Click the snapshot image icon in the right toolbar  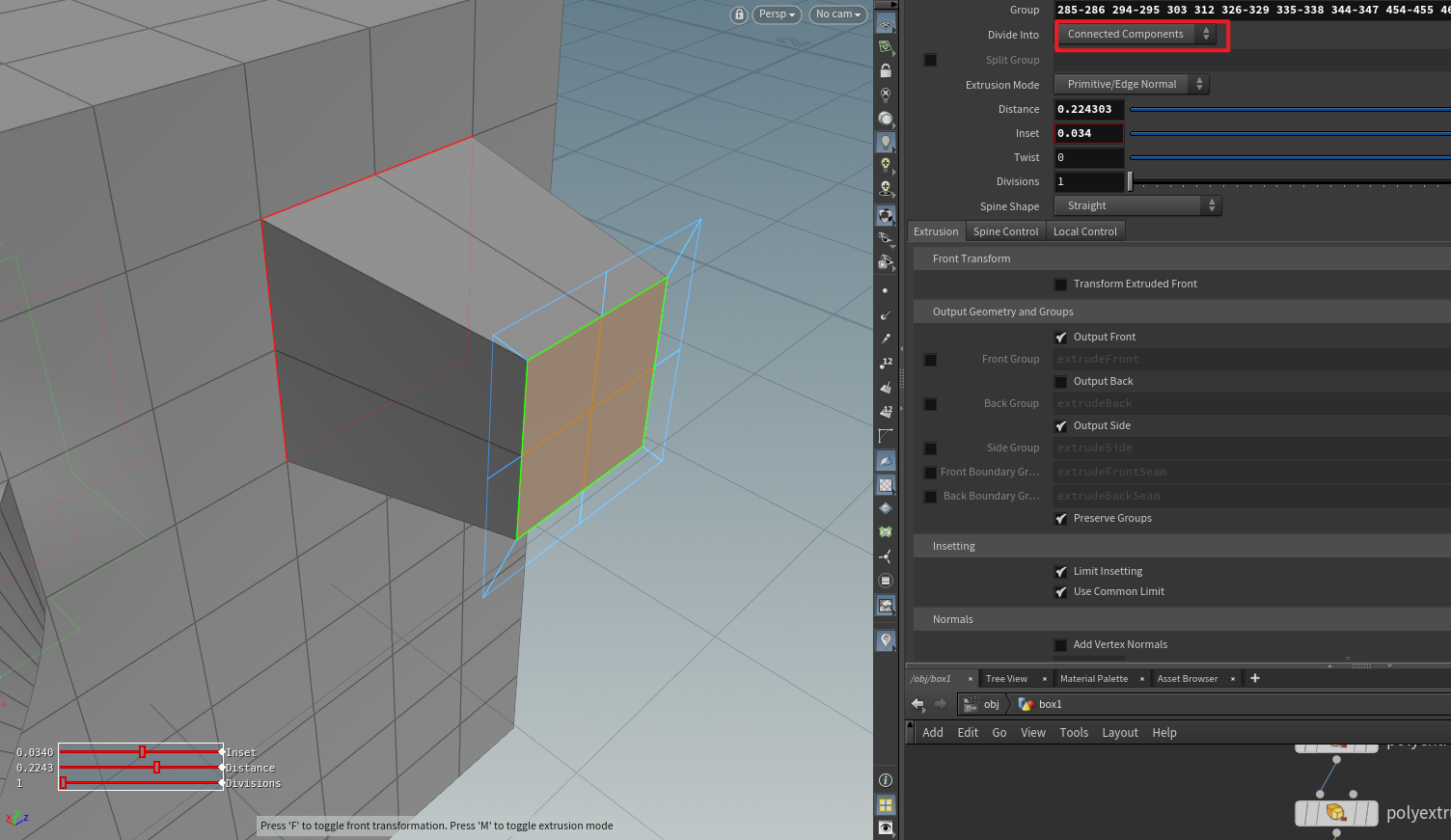[x=886, y=605]
